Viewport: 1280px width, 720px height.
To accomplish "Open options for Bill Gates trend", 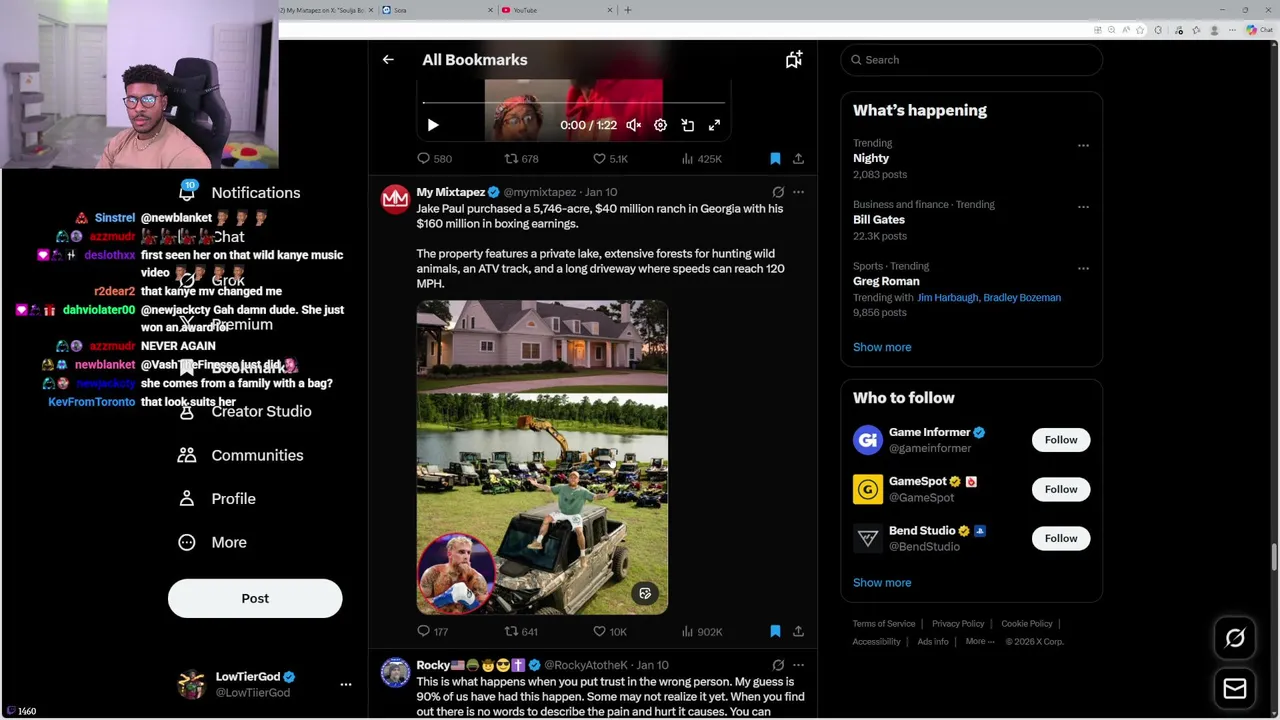I will pos(1083,207).
